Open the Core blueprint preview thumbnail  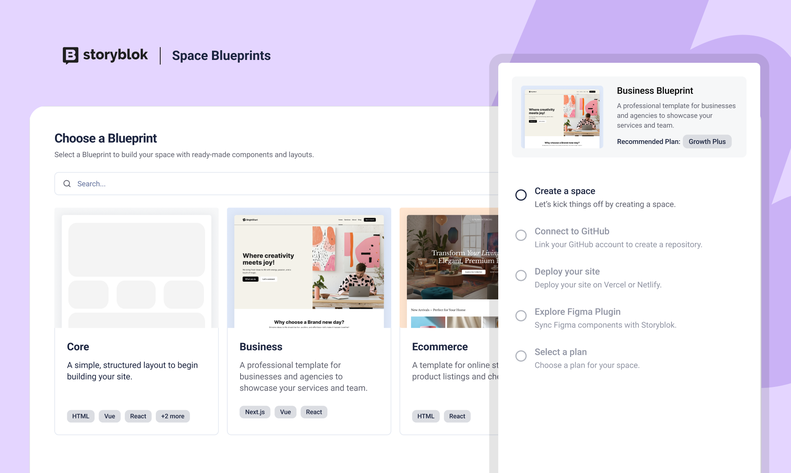coord(136,268)
